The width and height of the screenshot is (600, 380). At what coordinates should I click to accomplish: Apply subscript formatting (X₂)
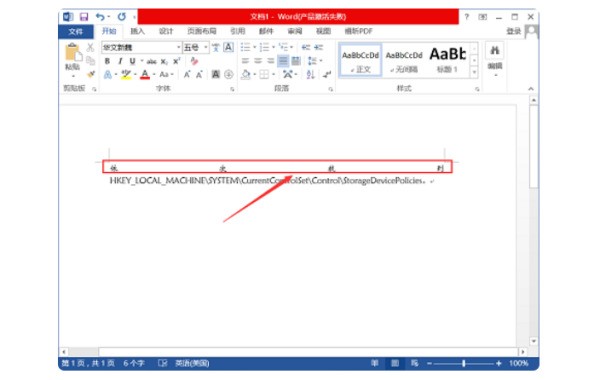(x=164, y=61)
